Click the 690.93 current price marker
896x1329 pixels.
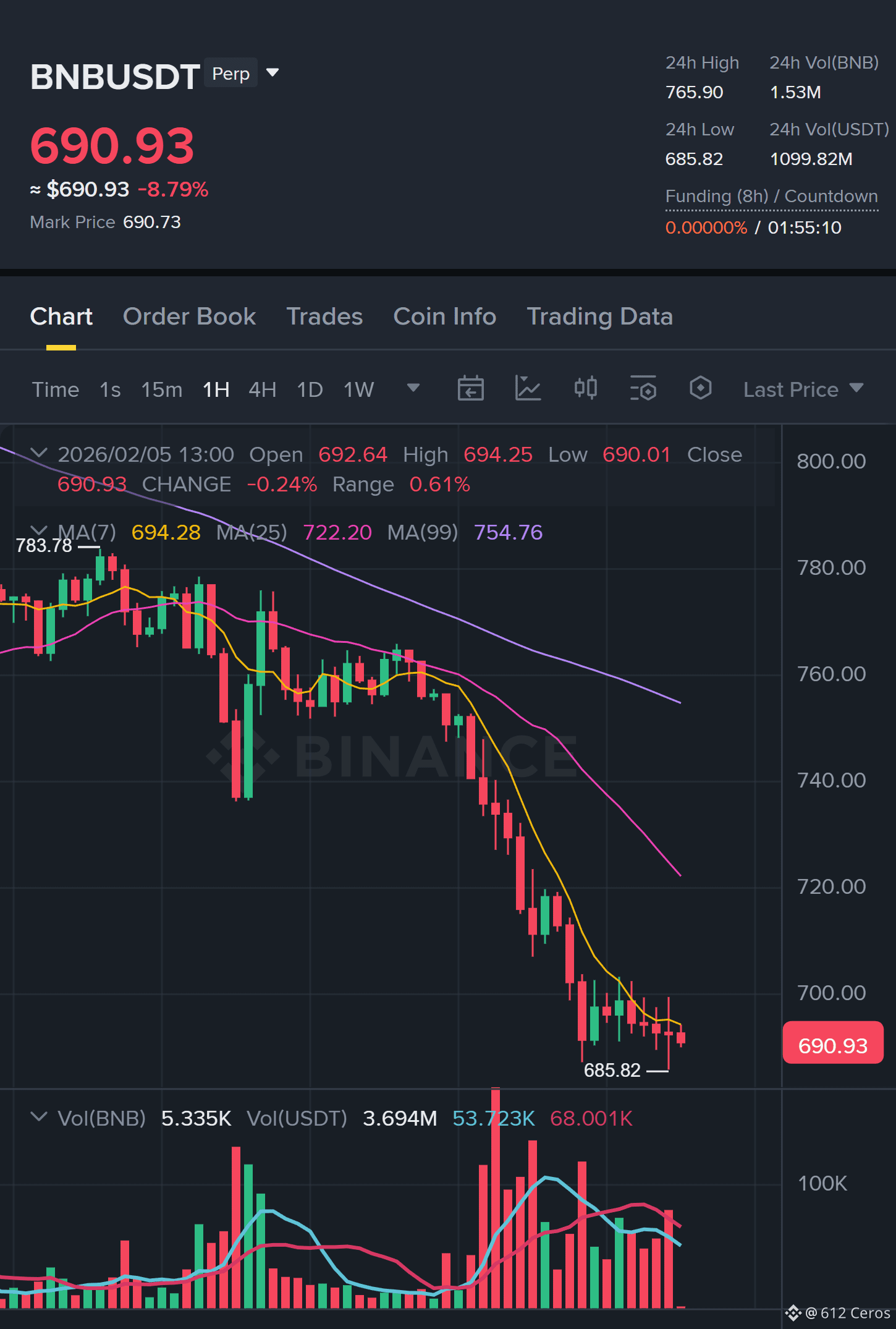tap(832, 1045)
